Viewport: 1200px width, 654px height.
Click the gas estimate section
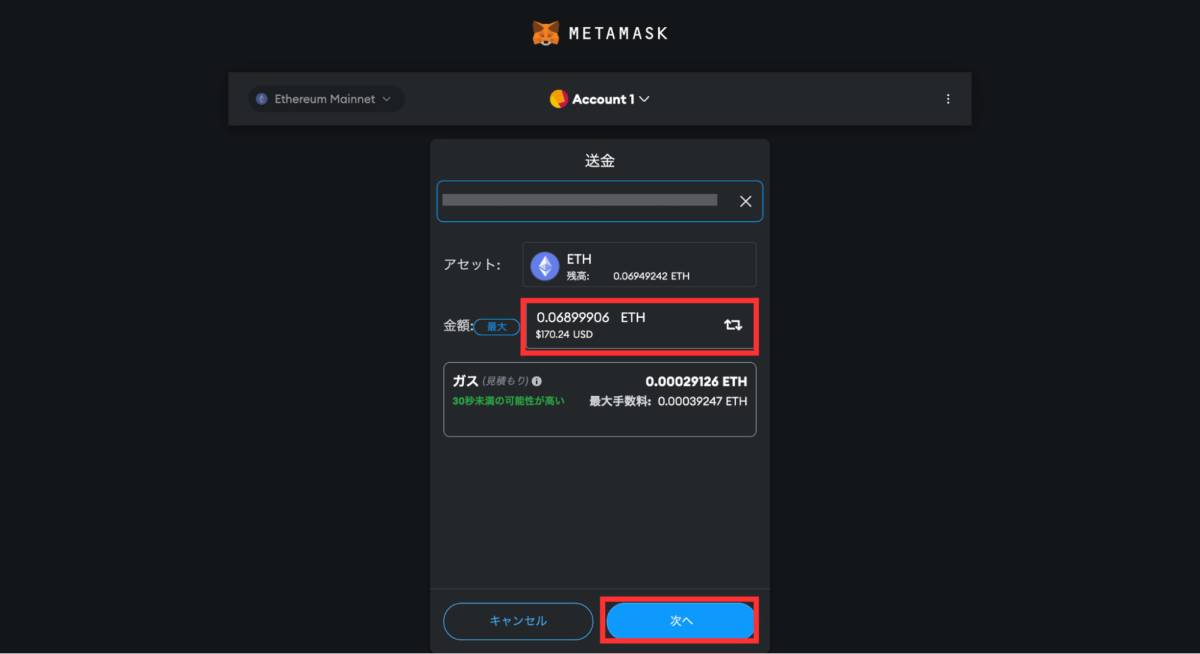click(x=600, y=398)
